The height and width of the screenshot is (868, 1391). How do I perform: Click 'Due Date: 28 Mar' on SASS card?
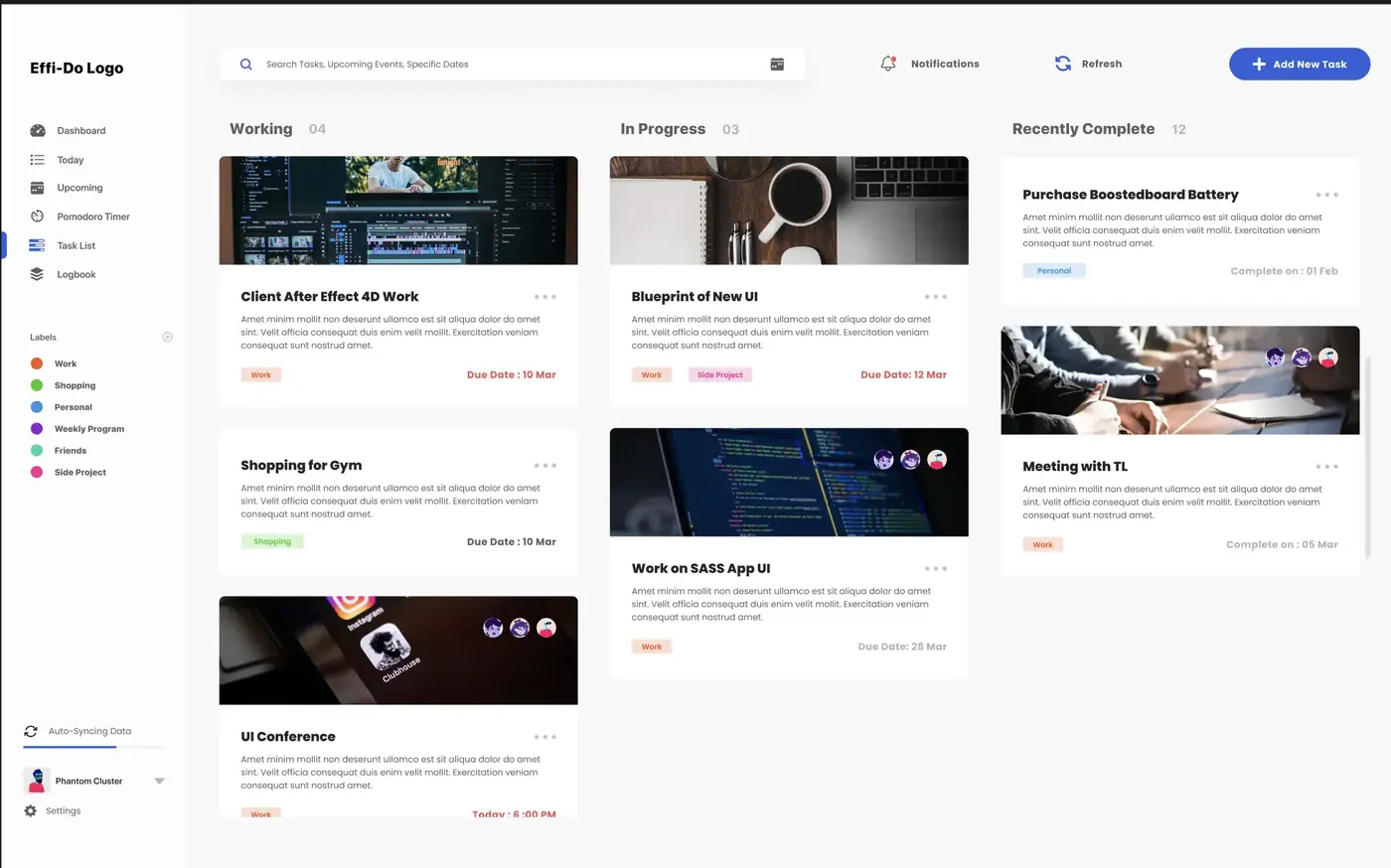pyautogui.click(x=902, y=647)
